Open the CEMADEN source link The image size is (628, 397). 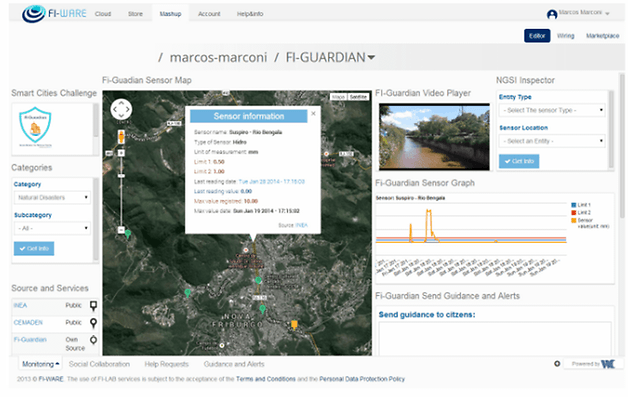click(28, 322)
